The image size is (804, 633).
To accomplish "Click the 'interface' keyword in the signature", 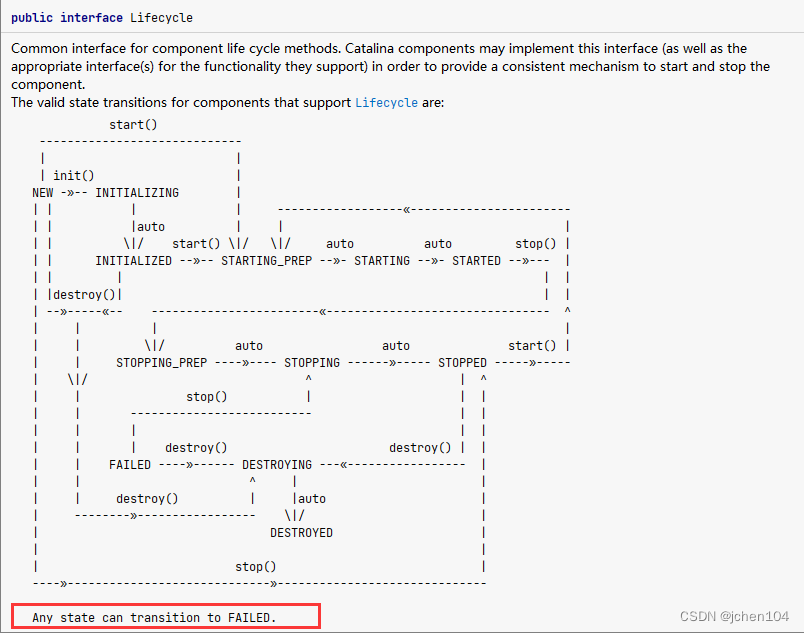I will point(91,18).
